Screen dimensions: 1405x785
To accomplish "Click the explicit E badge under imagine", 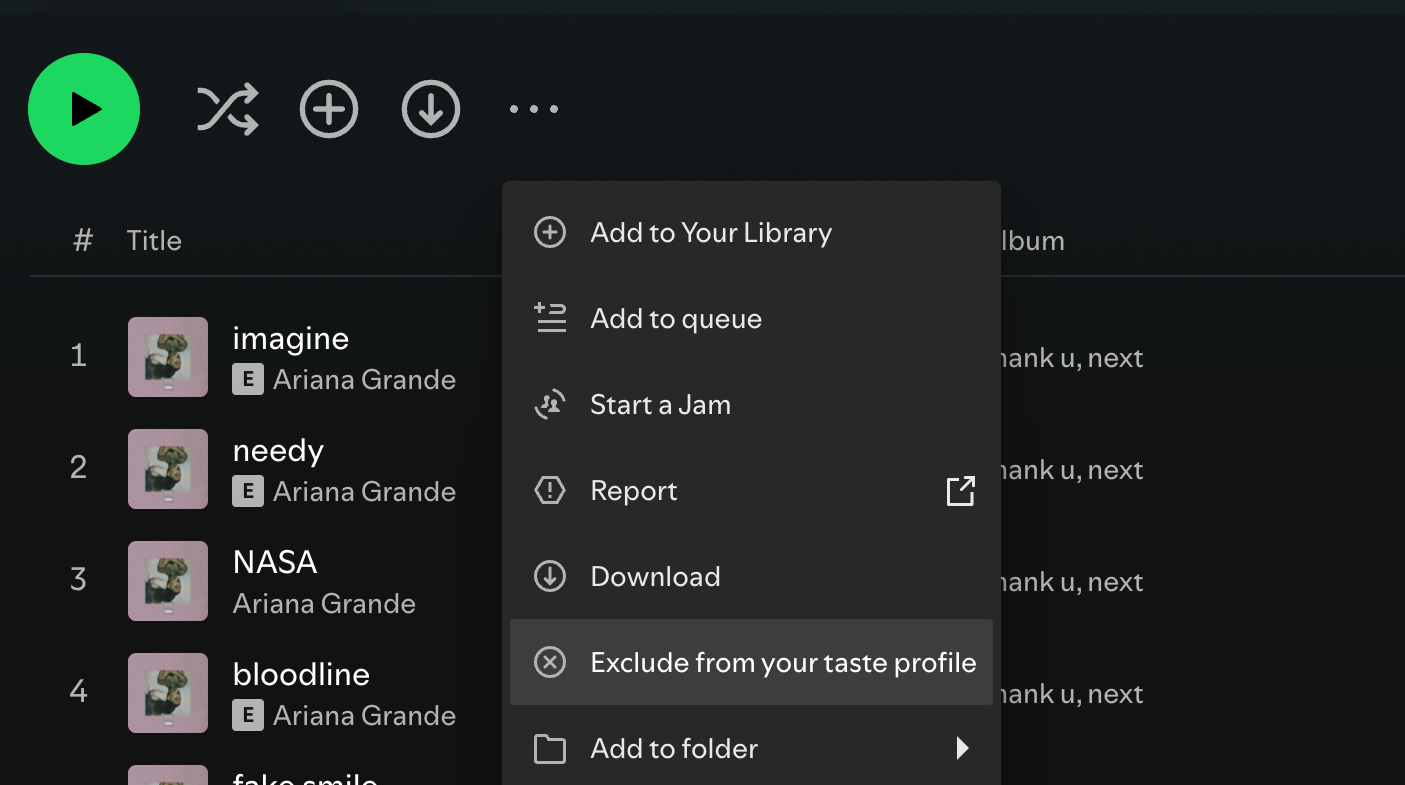I will [248, 380].
